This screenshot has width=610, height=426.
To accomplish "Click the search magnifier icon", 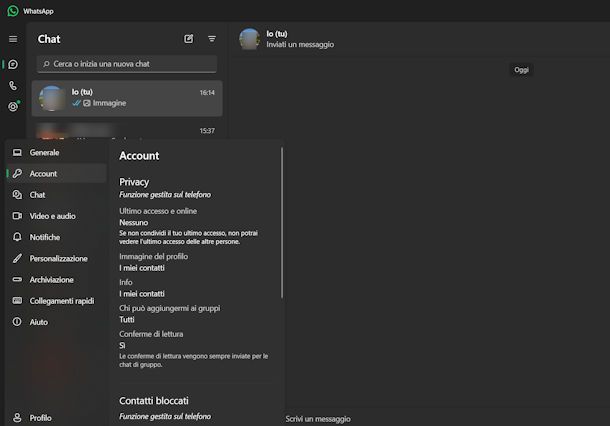I will [46, 64].
